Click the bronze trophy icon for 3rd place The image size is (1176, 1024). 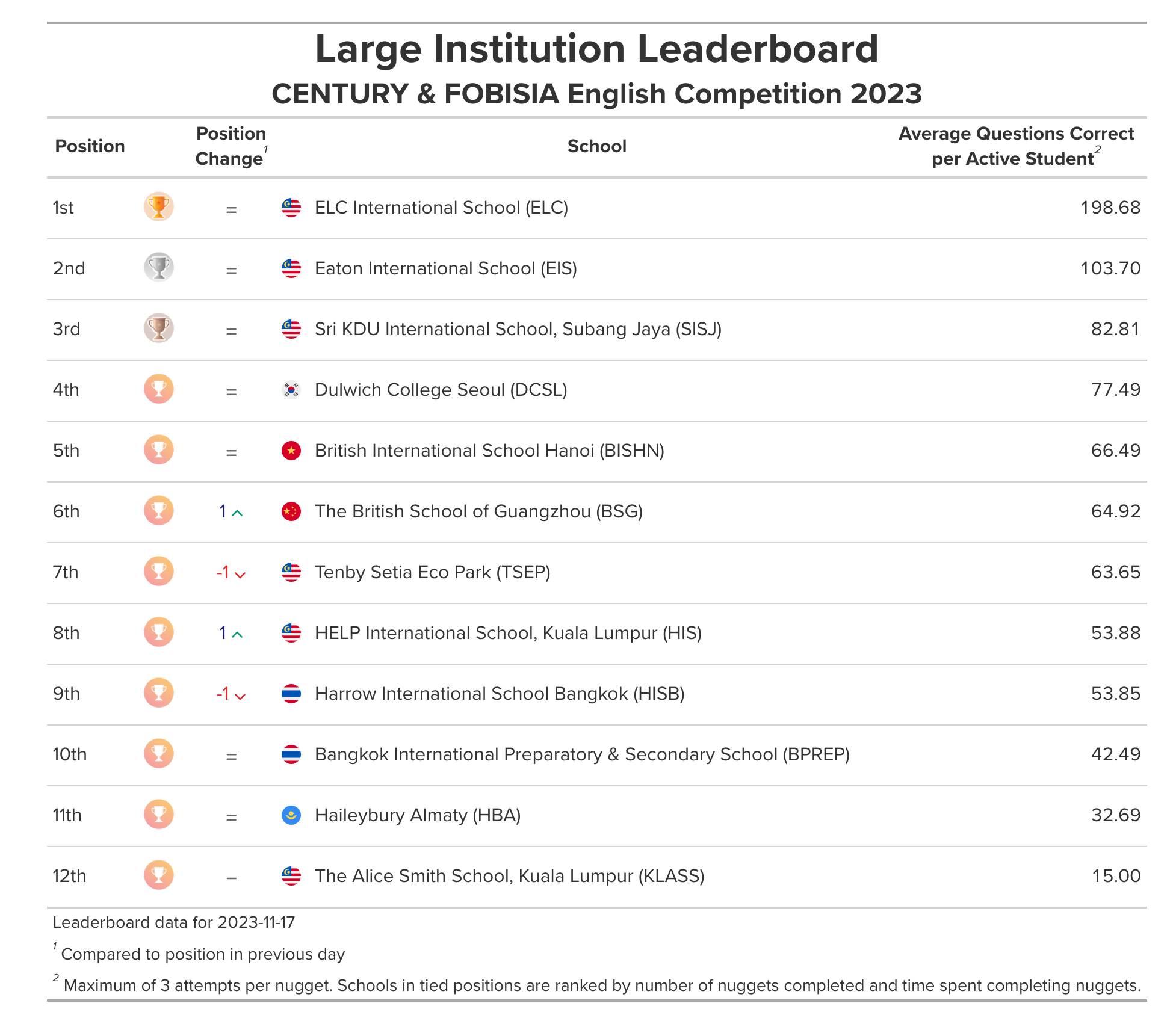(x=159, y=328)
